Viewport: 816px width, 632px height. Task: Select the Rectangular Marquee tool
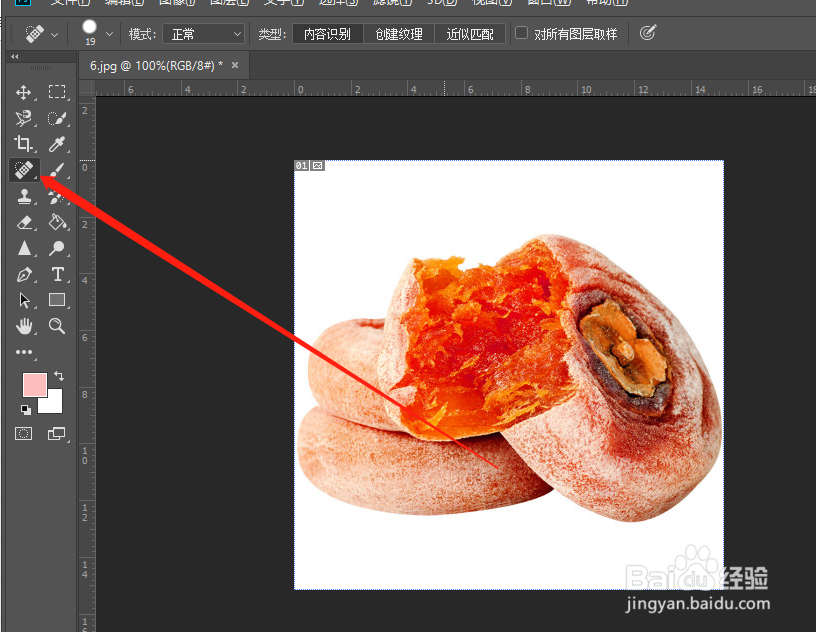point(57,92)
